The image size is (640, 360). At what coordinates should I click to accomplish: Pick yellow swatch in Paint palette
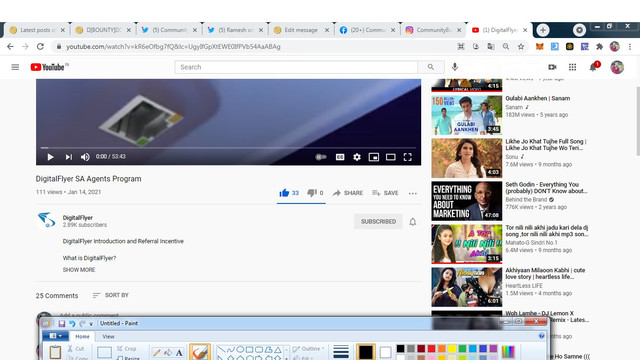point(452,348)
